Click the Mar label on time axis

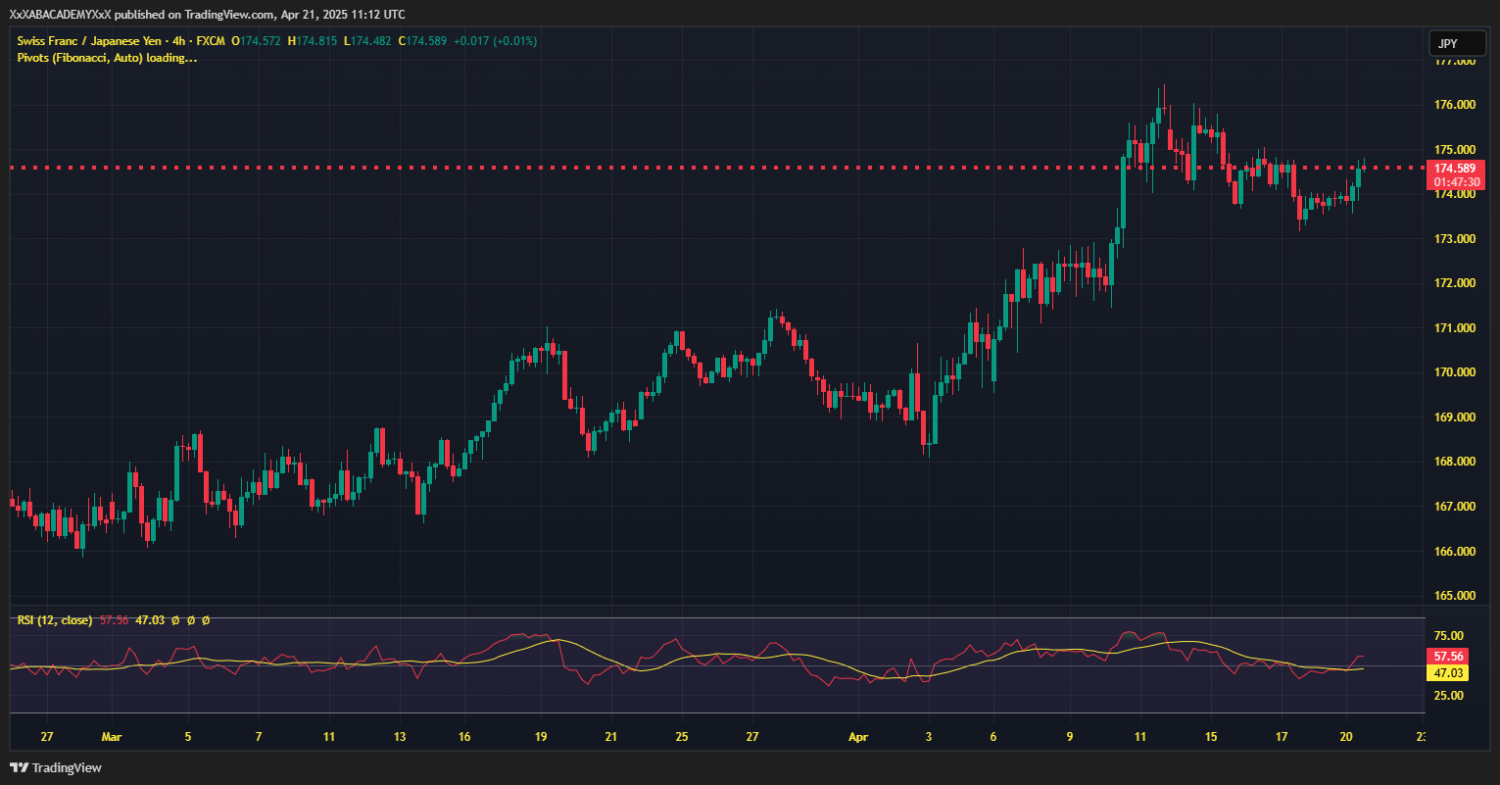[x=111, y=737]
